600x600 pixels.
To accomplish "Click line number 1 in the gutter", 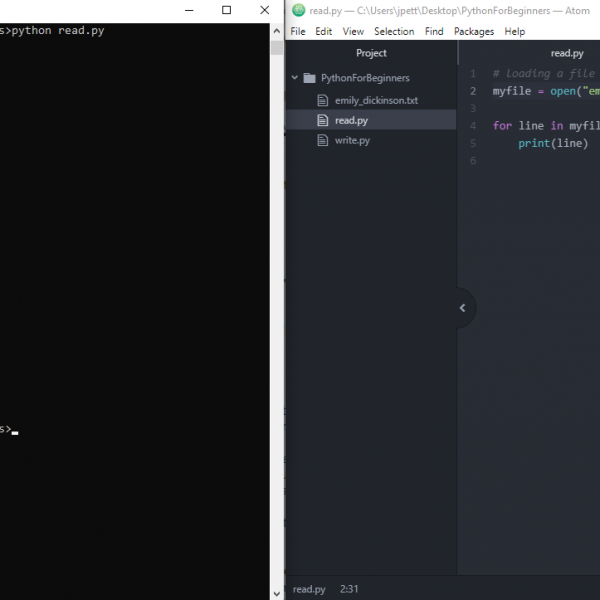I will [473, 73].
